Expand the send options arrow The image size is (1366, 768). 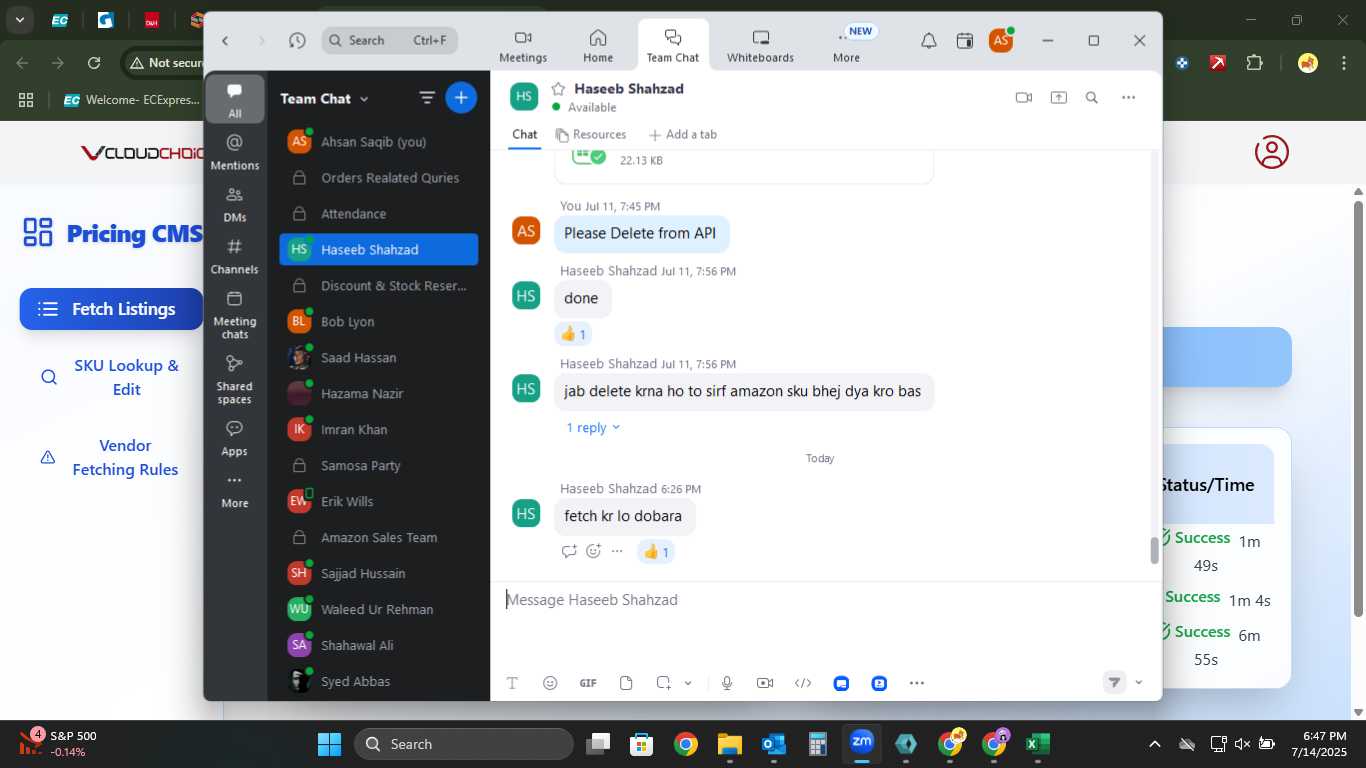[1139, 683]
